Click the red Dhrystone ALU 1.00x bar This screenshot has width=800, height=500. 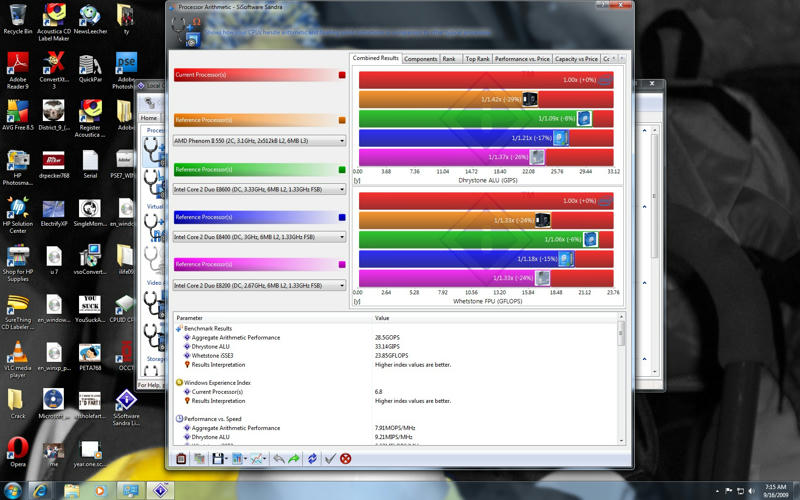(486, 80)
